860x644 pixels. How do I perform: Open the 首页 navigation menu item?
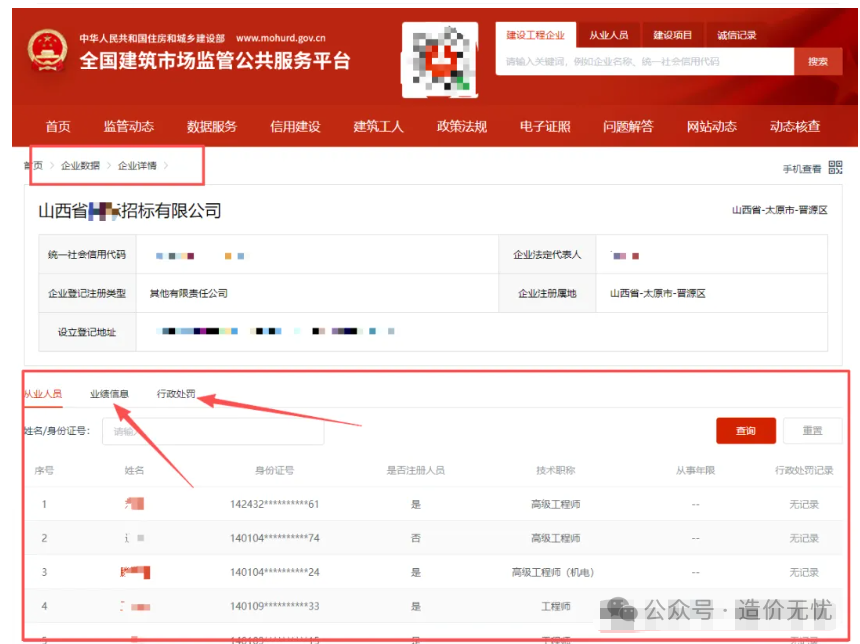pyautogui.click(x=58, y=127)
